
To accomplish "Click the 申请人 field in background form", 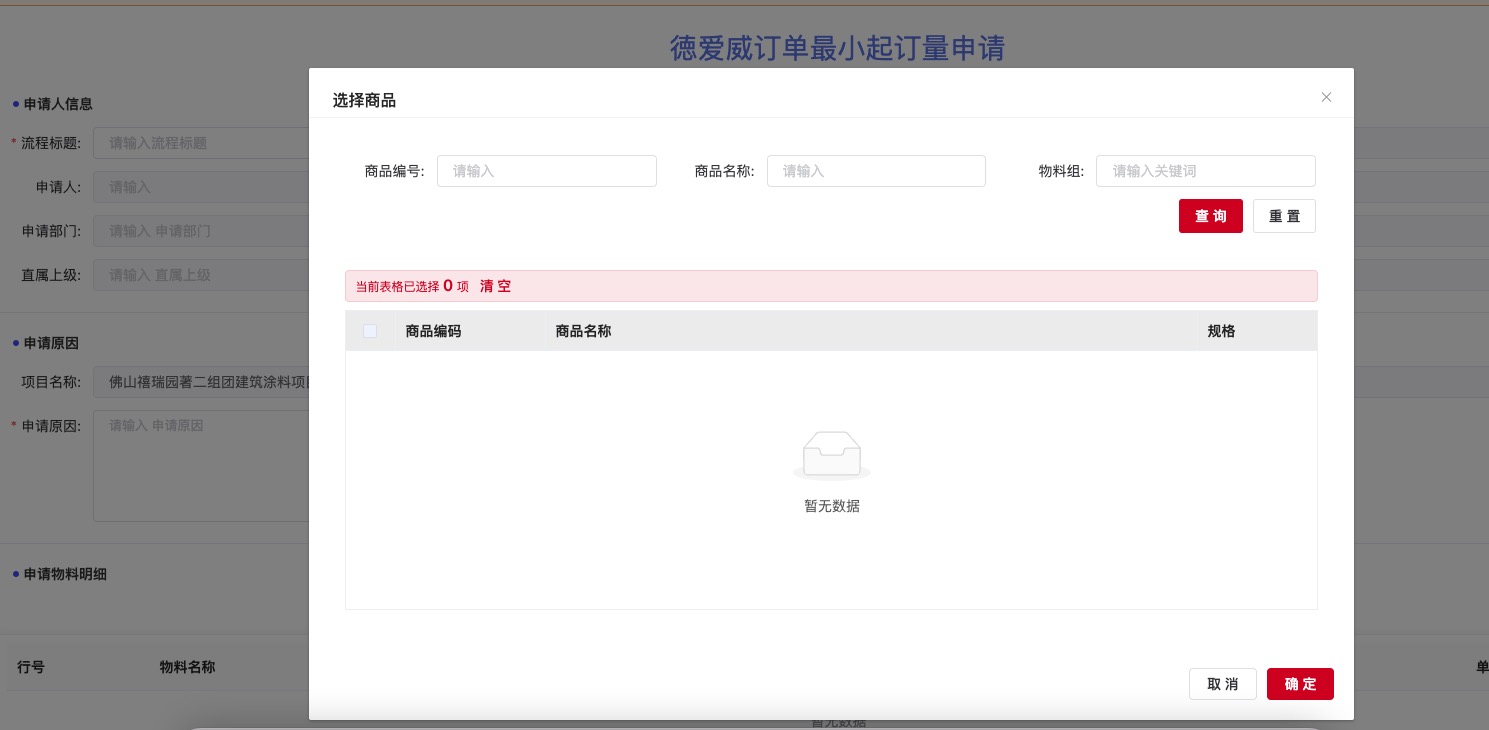I will [201, 187].
